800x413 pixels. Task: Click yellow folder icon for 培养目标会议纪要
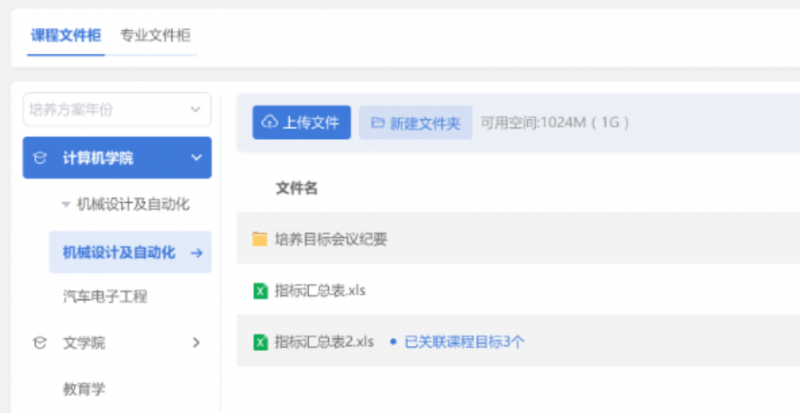click(x=260, y=238)
